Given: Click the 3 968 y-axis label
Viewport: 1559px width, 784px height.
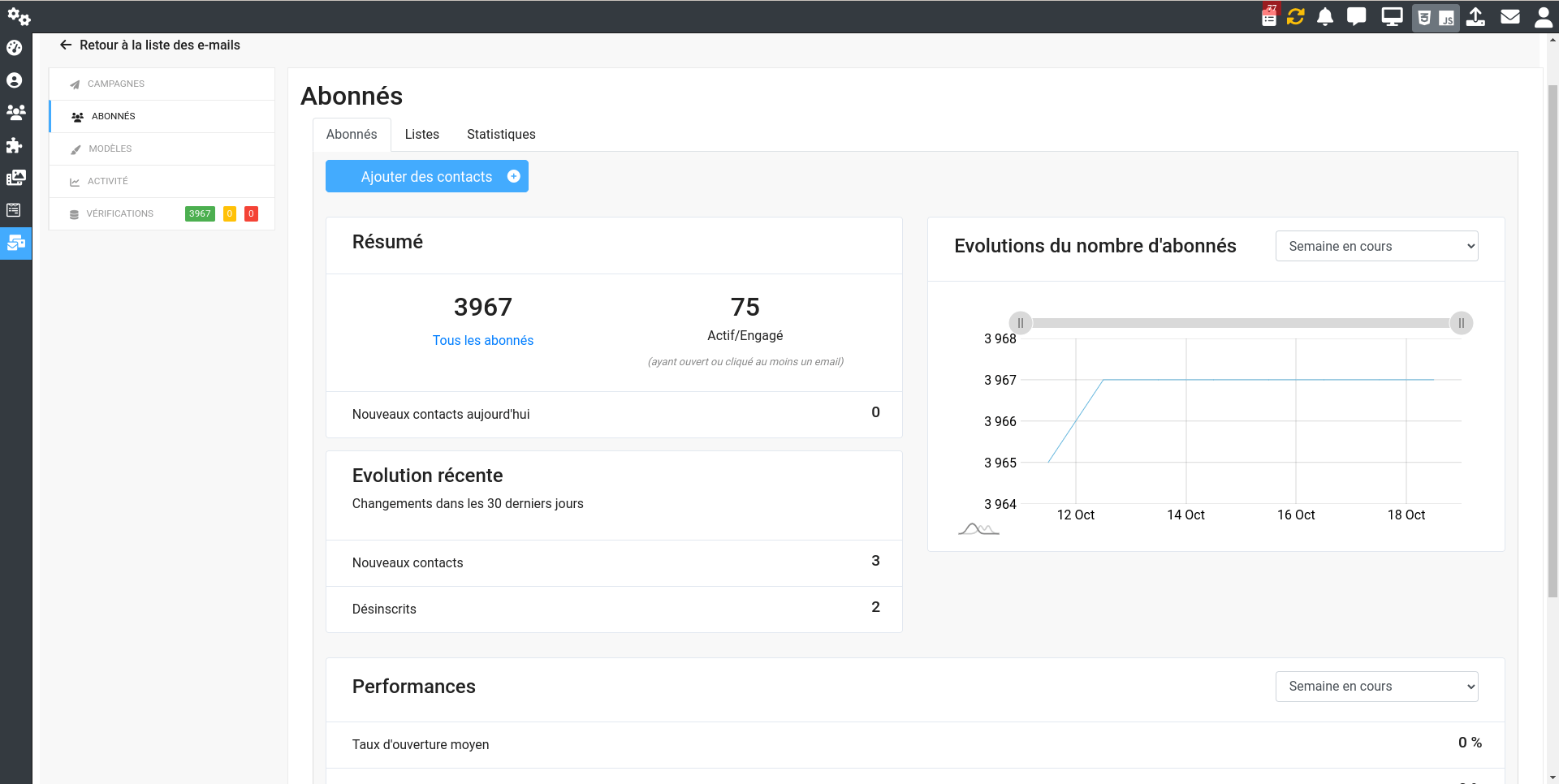Looking at the screenshot, I should click(x=1000, y=338).
